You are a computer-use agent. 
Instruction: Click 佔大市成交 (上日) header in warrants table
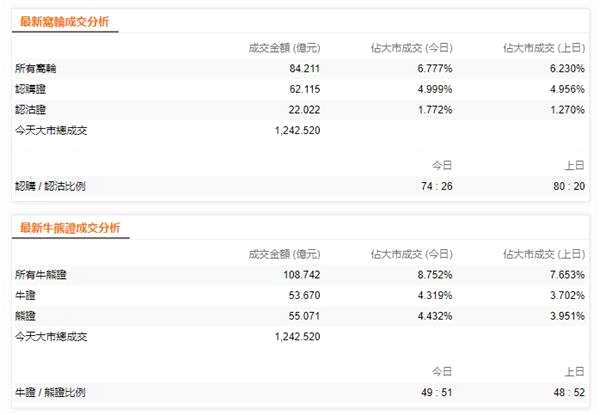[x=544, y=47]
